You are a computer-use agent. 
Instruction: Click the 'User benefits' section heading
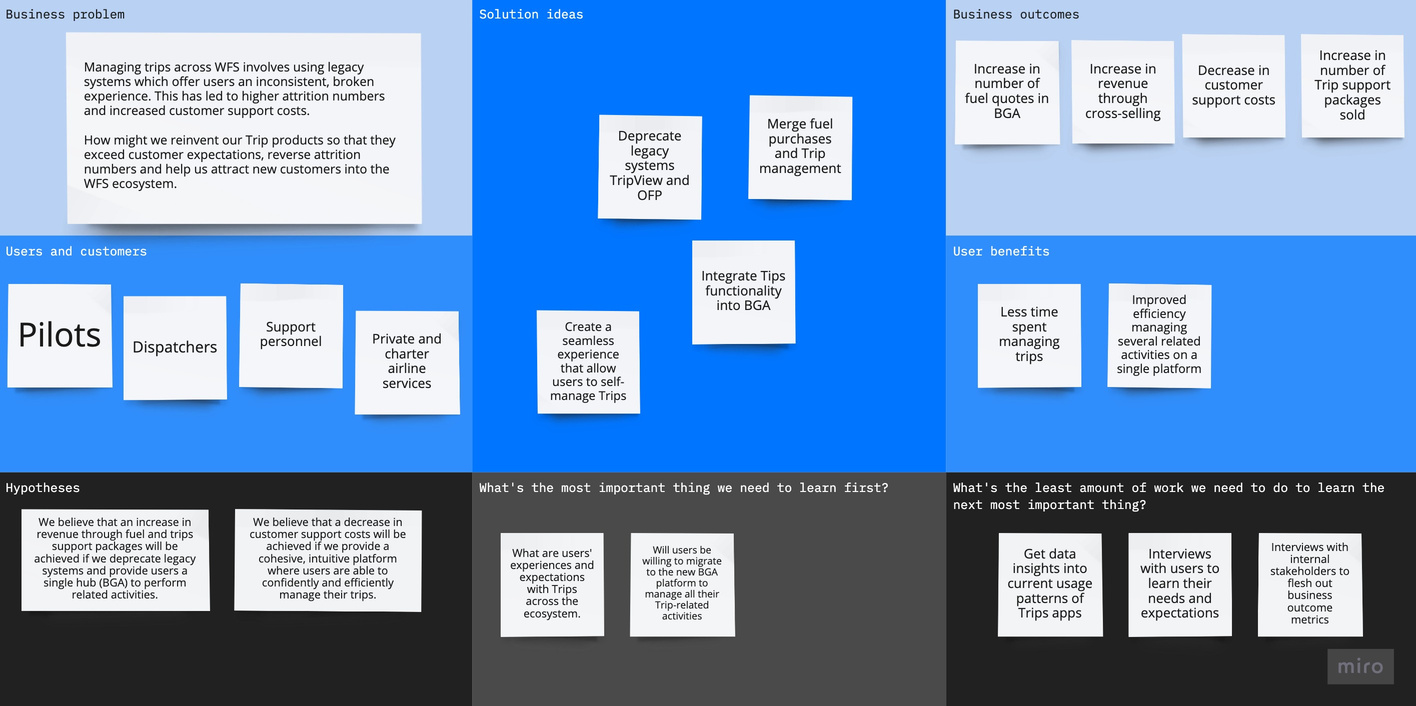(x=1001, y=252)
